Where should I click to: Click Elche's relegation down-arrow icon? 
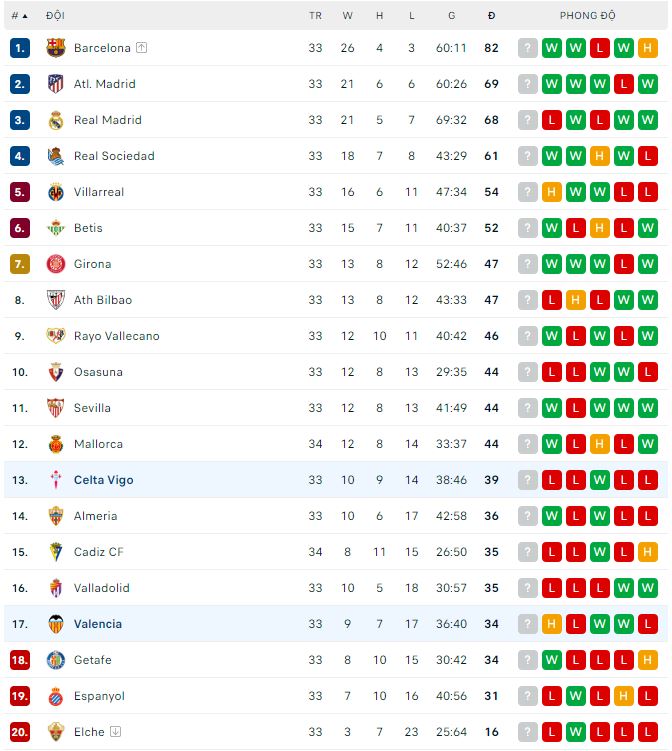pos(116,732)
